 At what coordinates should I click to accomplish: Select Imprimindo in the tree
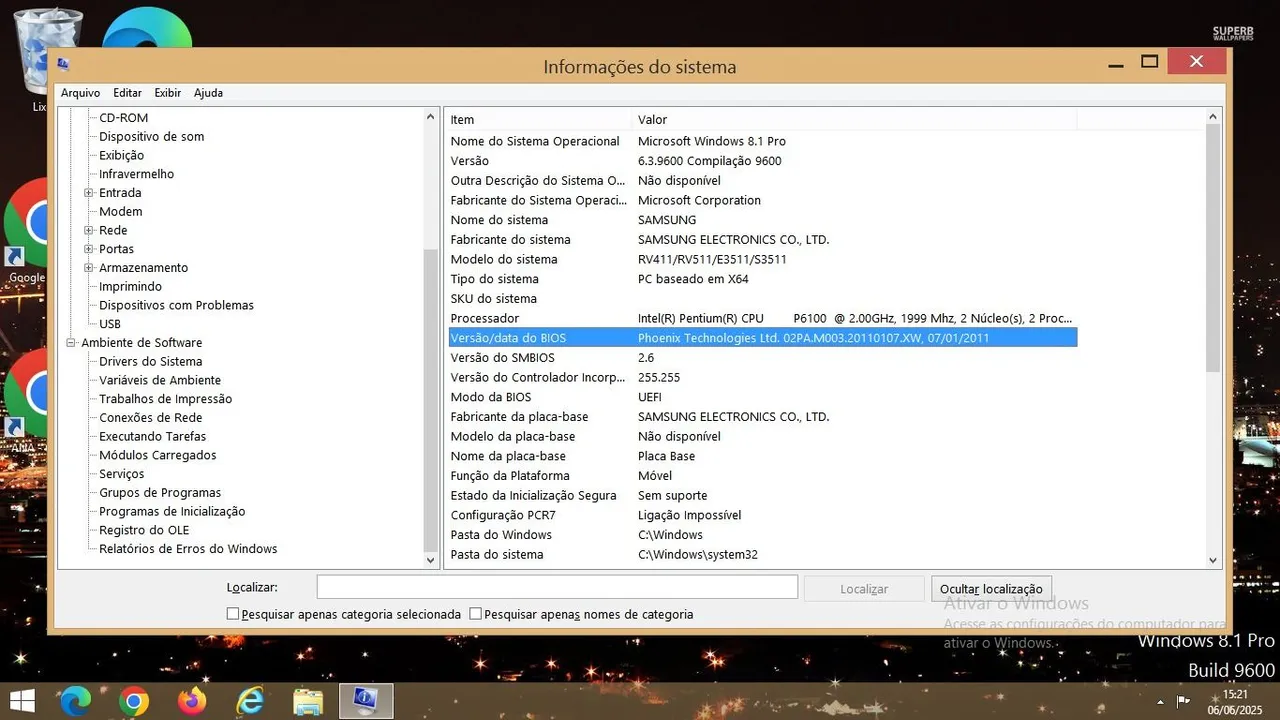click(x=130, y=287)
